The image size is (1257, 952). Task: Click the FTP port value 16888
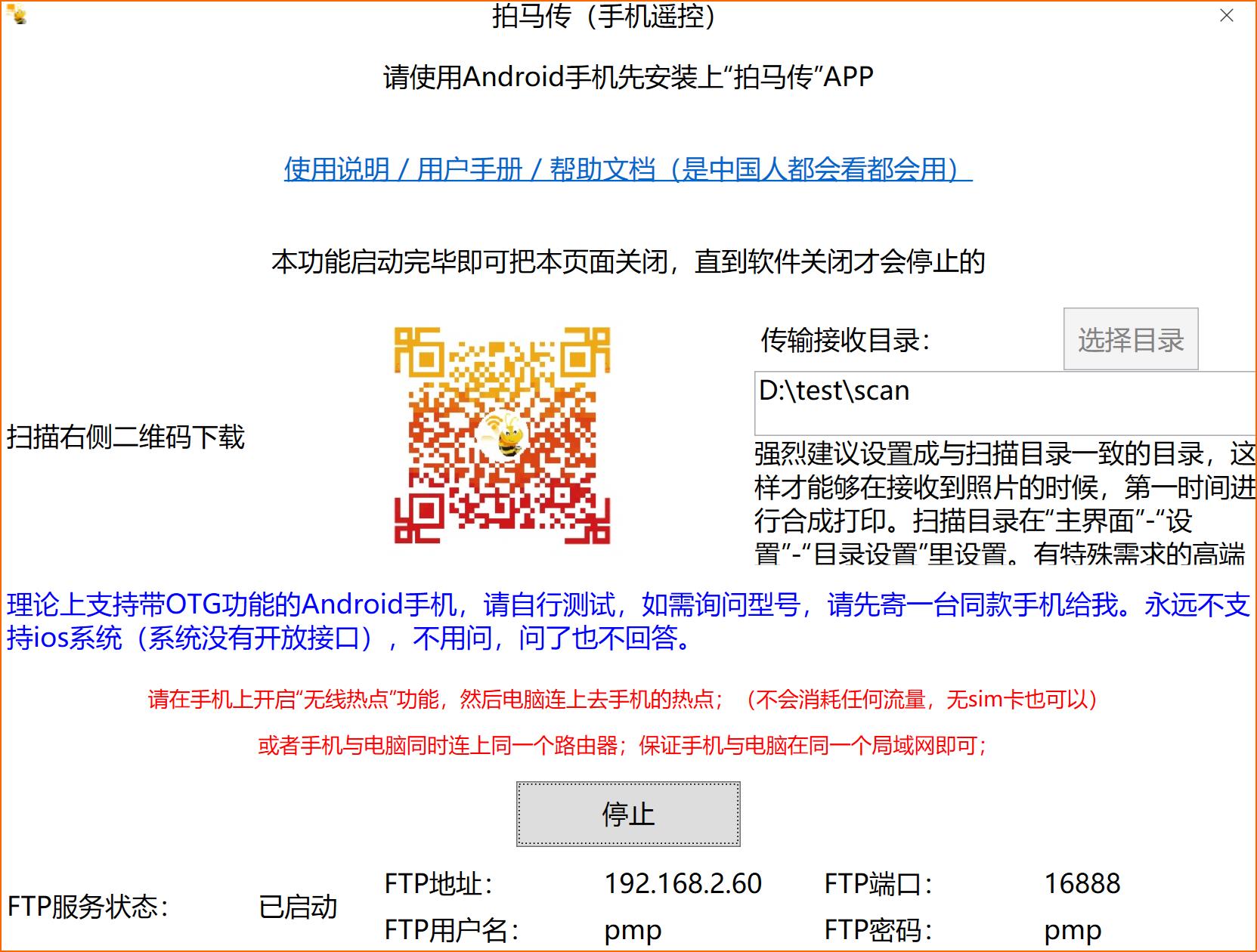(x=1082, y=883)
